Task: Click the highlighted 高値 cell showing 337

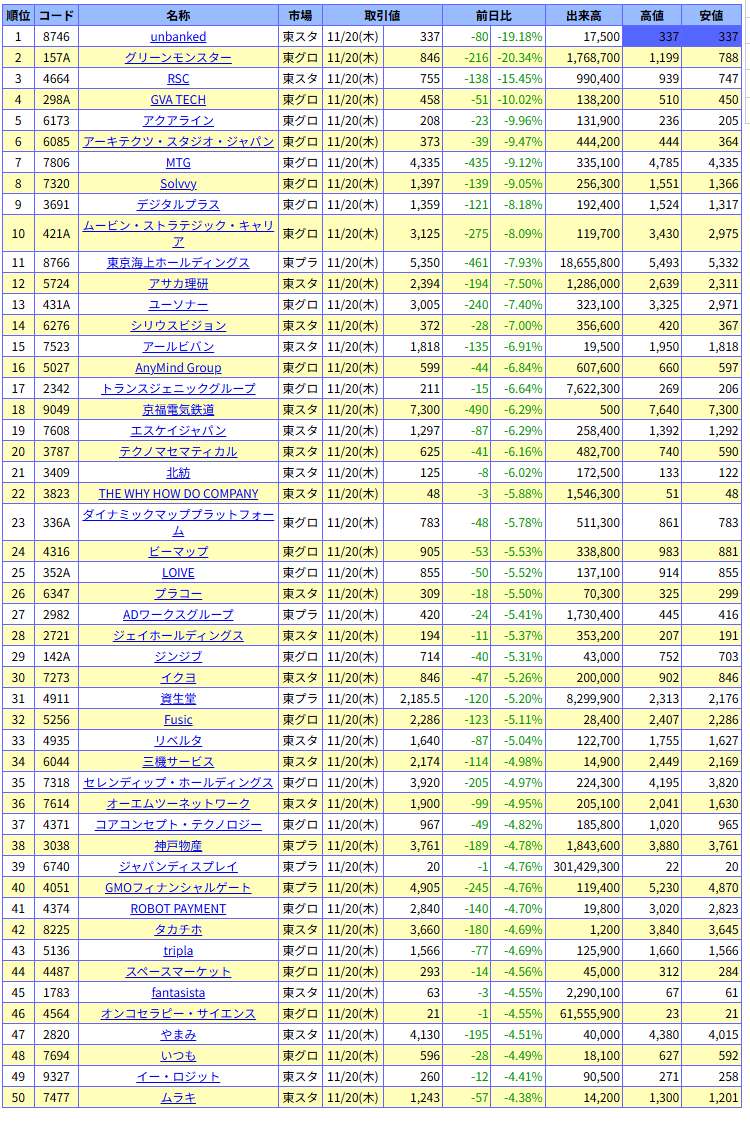Action: [x=652, y=37]
